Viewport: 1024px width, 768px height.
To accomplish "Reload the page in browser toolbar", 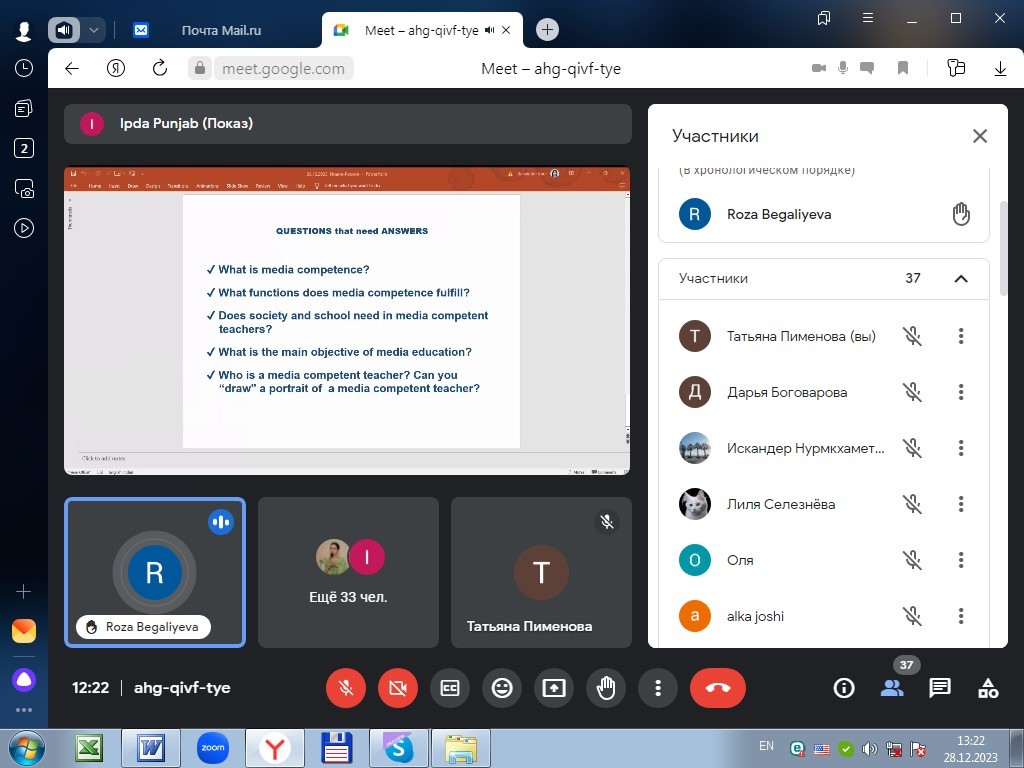I will (x=160, y=69).
